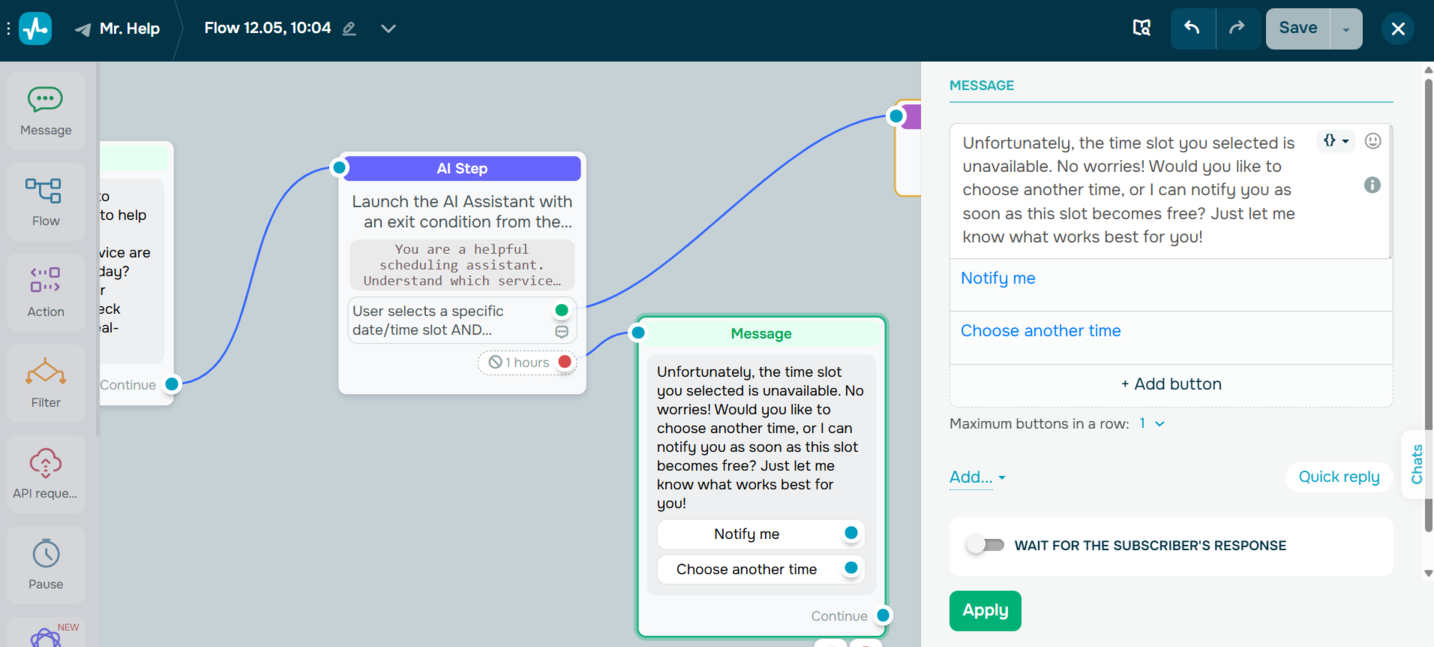Open the Save options dropdown arrow
The image size is (1434, 647).
coord(1346,29)
